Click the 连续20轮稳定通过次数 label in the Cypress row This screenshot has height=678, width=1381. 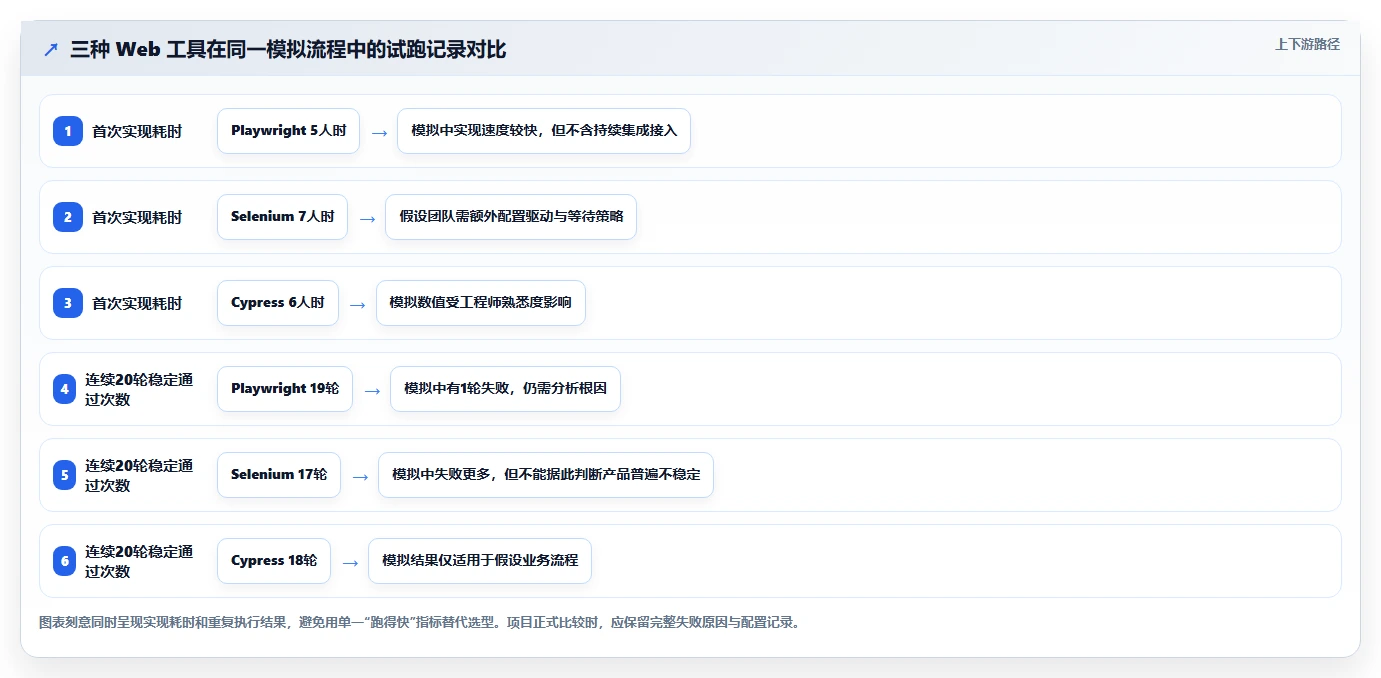pos(139,562)
